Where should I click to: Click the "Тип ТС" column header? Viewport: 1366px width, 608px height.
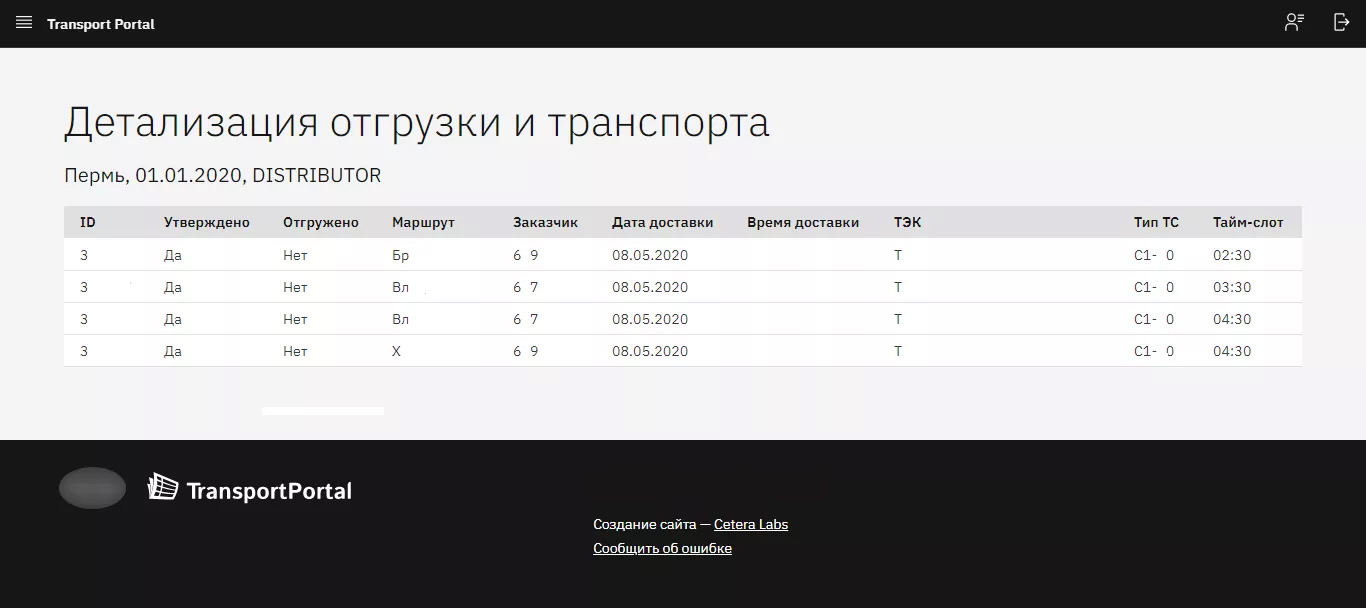[x=1156, y=222]
